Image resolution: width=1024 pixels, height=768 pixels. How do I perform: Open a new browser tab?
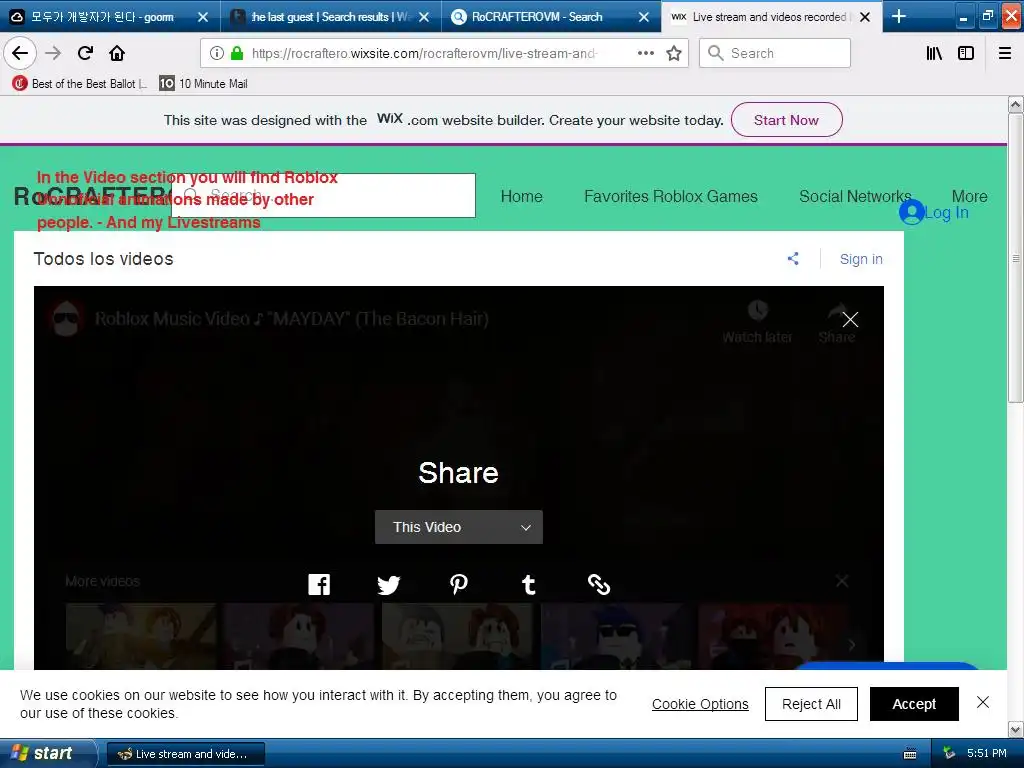click(x=899, y=16)
